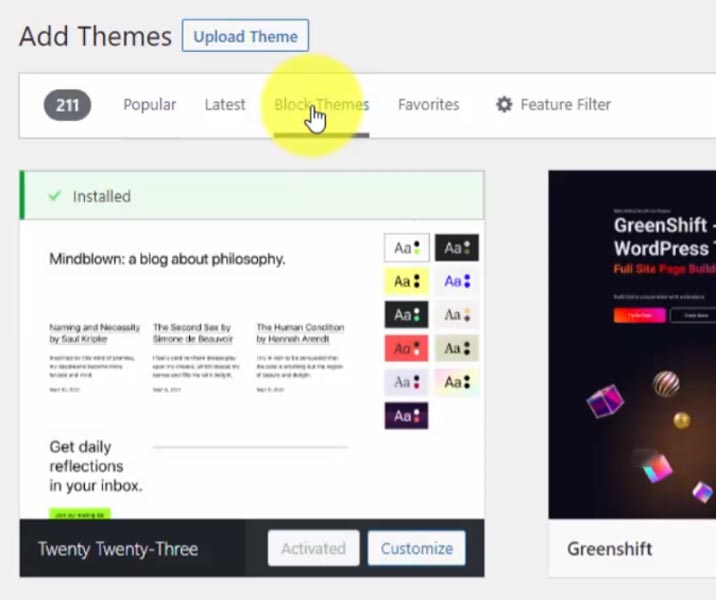This screenshot has height=600, width=716.
Task: Click 'The Second Sex by Simone de Beauvoir' title
Action: click(193, 333)
